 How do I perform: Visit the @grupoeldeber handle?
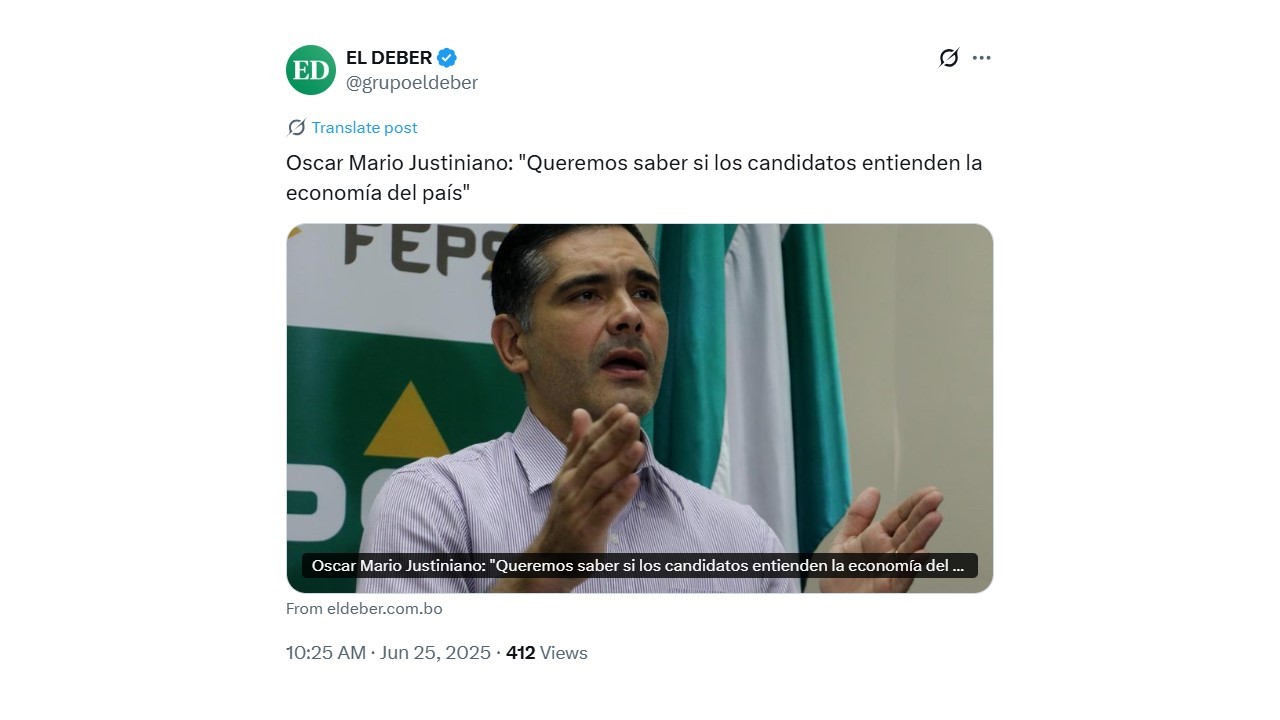[x=412, y=83]
